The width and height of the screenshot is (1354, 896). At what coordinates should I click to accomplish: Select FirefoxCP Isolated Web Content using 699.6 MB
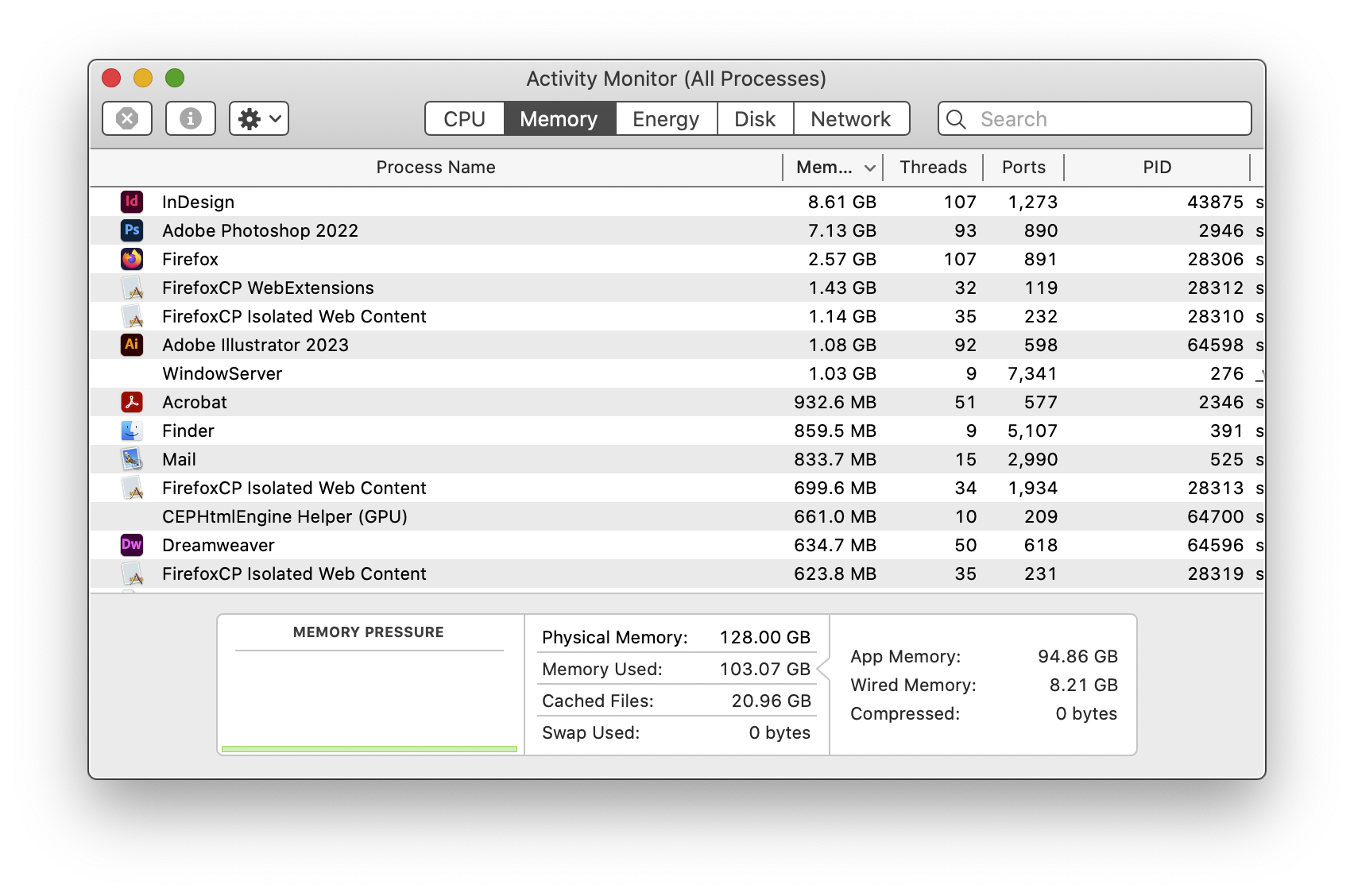[677, 488]
